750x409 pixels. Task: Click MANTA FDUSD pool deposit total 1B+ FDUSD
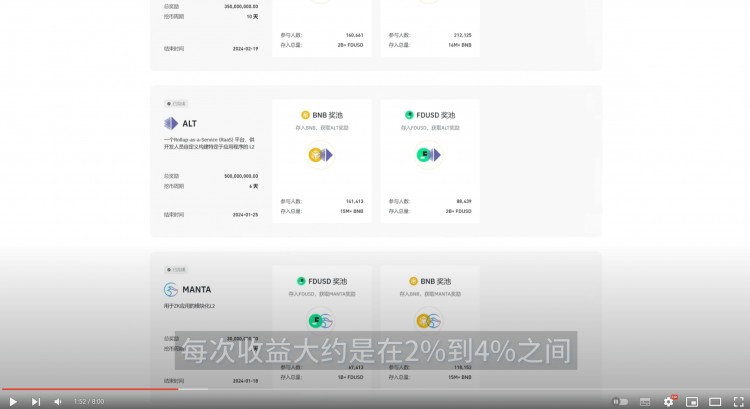[x=351, y=377]
